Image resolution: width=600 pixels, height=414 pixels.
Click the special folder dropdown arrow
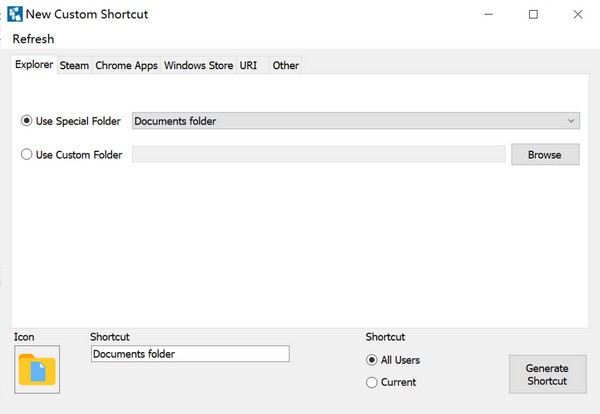tap(571, 121)
